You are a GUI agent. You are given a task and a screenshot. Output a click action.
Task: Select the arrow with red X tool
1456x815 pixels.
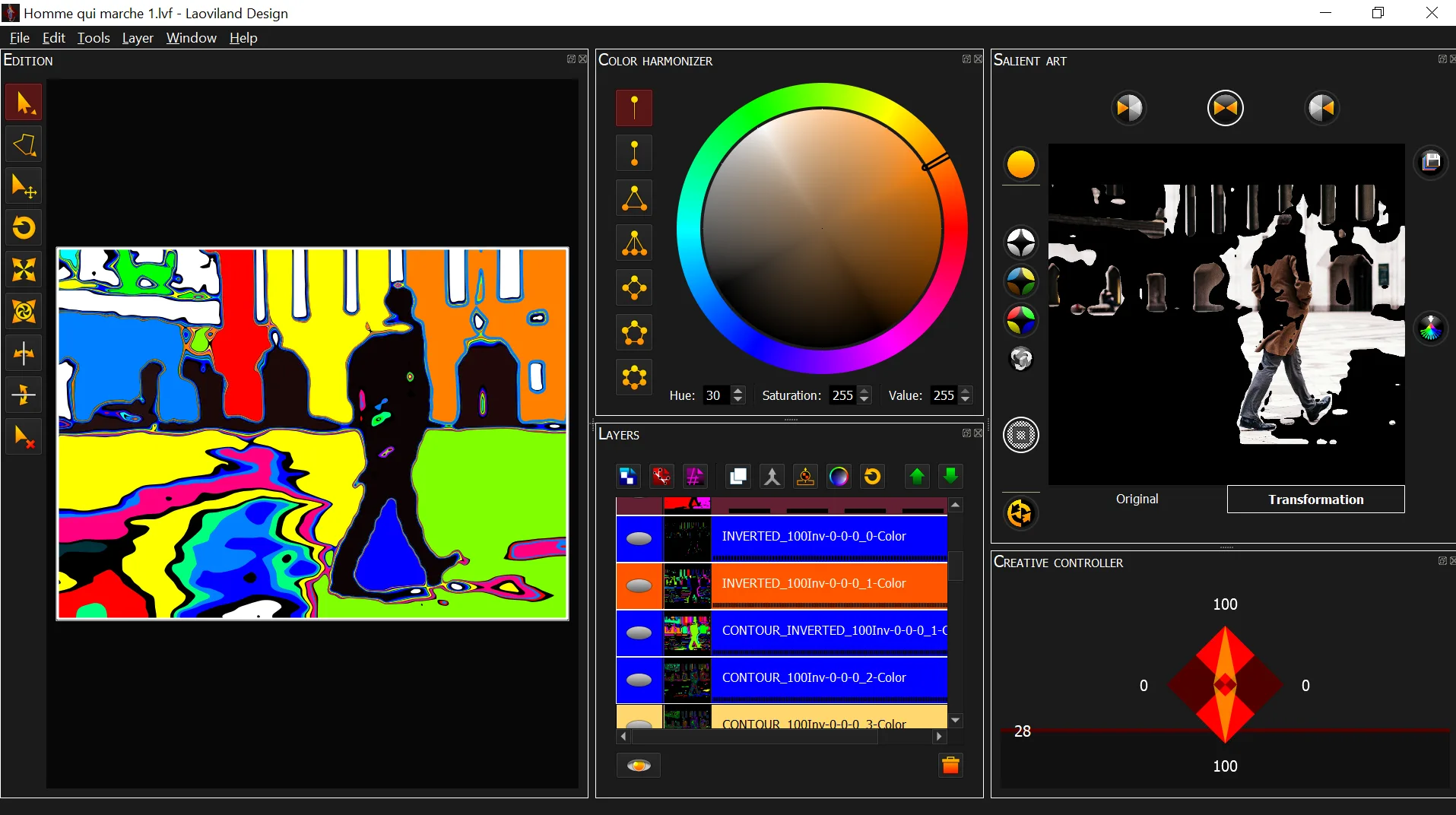tap(24, 436)
